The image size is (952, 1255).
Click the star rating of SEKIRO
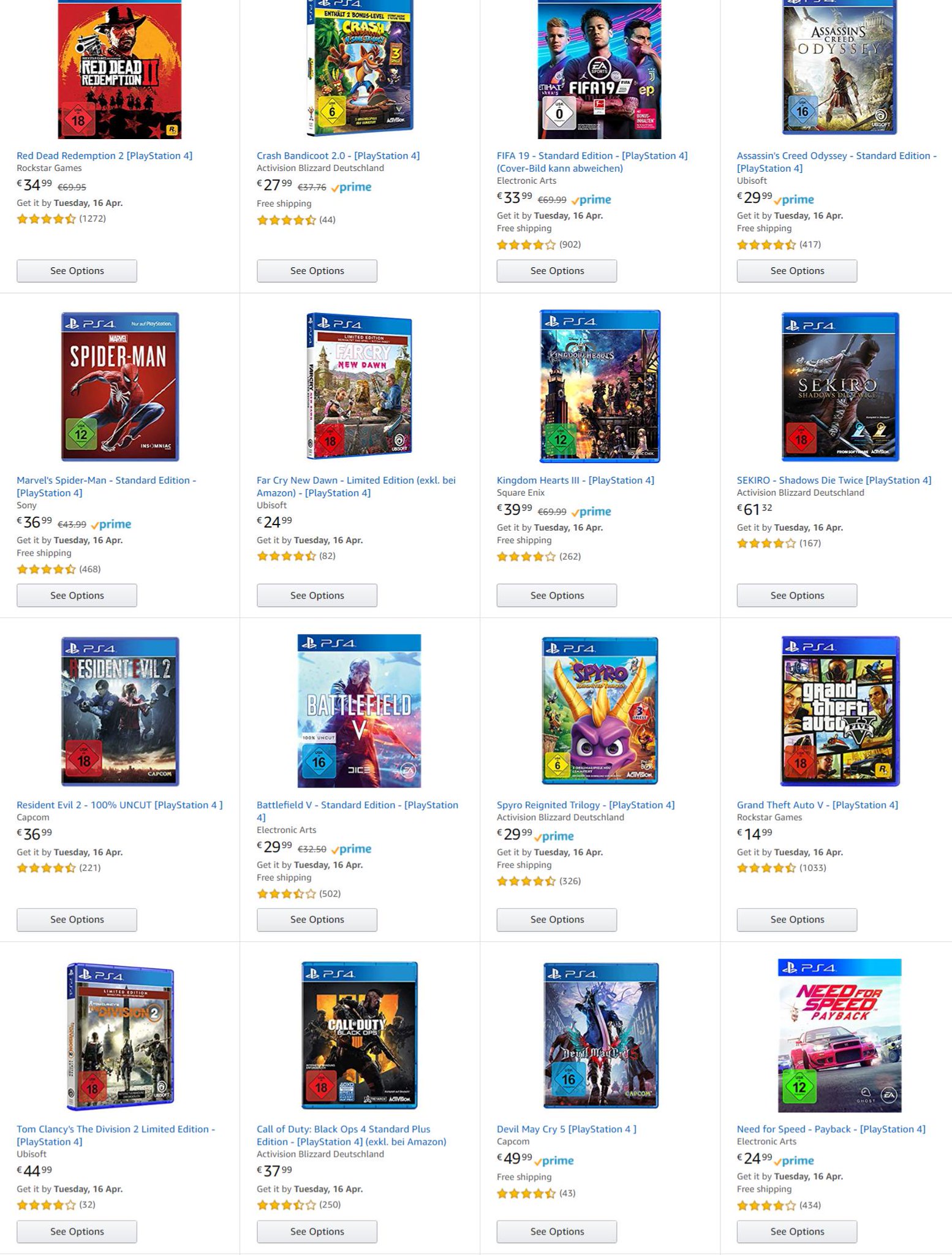pyautogui.click(x=766, y=543)
